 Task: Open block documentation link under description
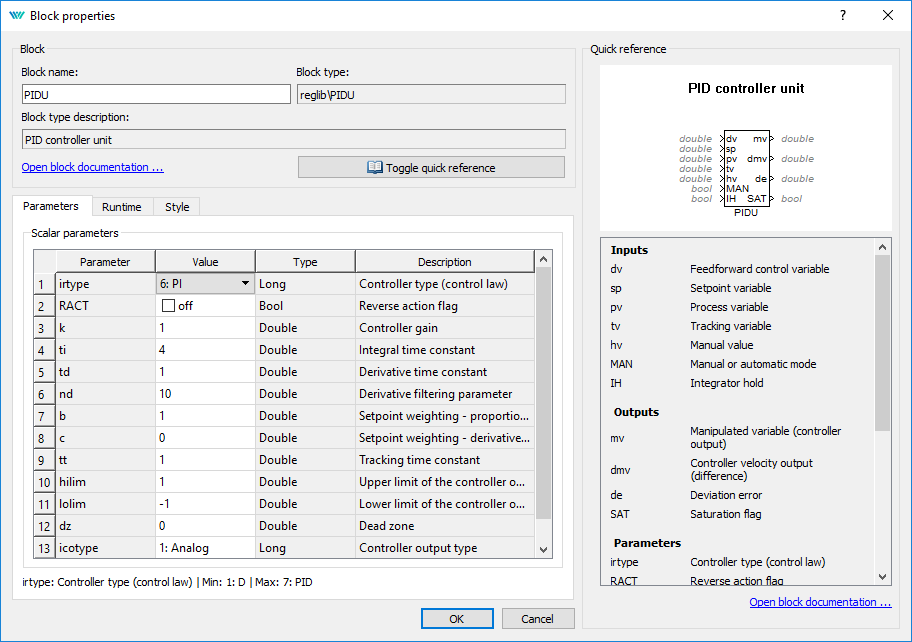pyautogui.click(x=92, y=167)
